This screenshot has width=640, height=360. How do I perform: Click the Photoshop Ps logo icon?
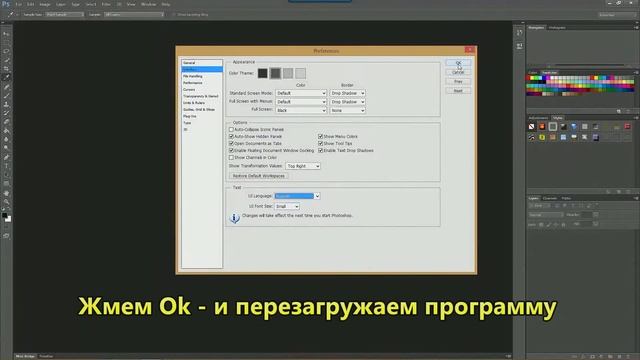point(6,4)
